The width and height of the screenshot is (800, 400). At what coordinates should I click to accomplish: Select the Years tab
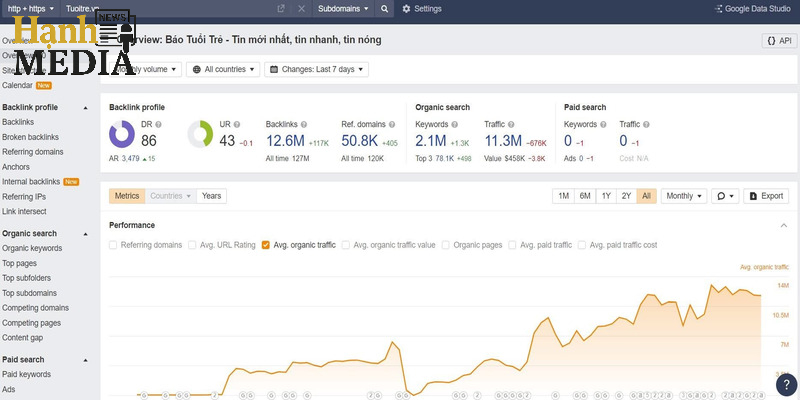coord(211,196)
